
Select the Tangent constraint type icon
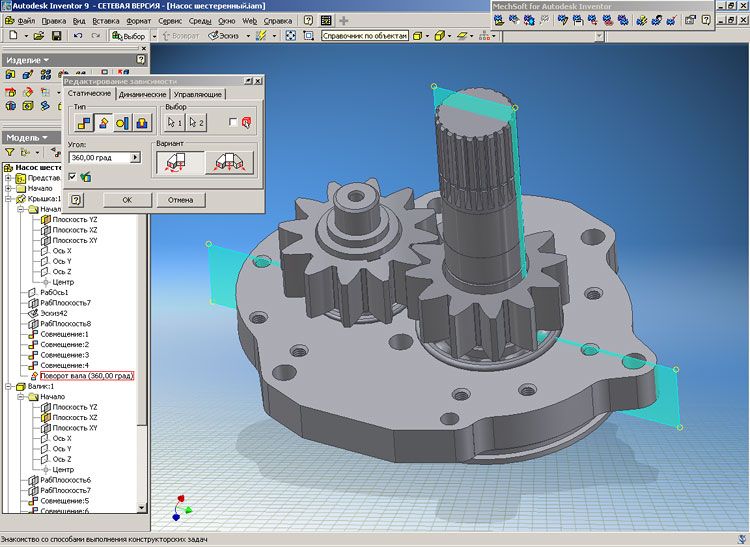(122, 123)
